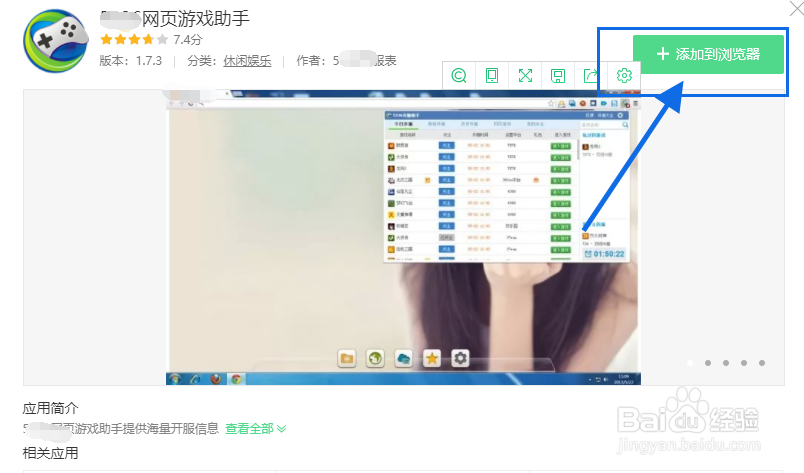Viewport: 804px width, 473px height.
Task: Click the green 添加到浏览器 button
Action: click(708, 54)
